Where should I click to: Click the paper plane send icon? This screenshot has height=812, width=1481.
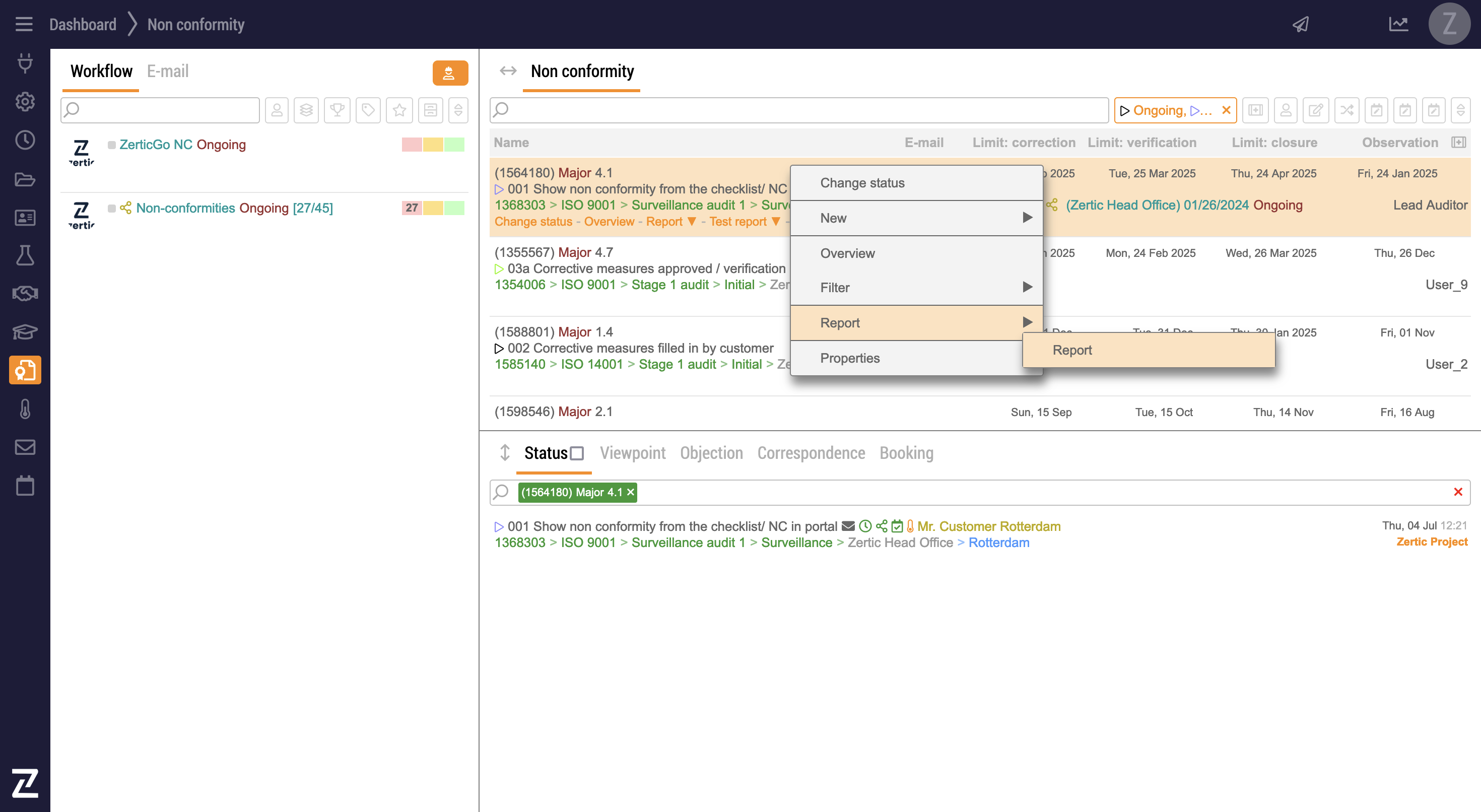point(1301,24)
